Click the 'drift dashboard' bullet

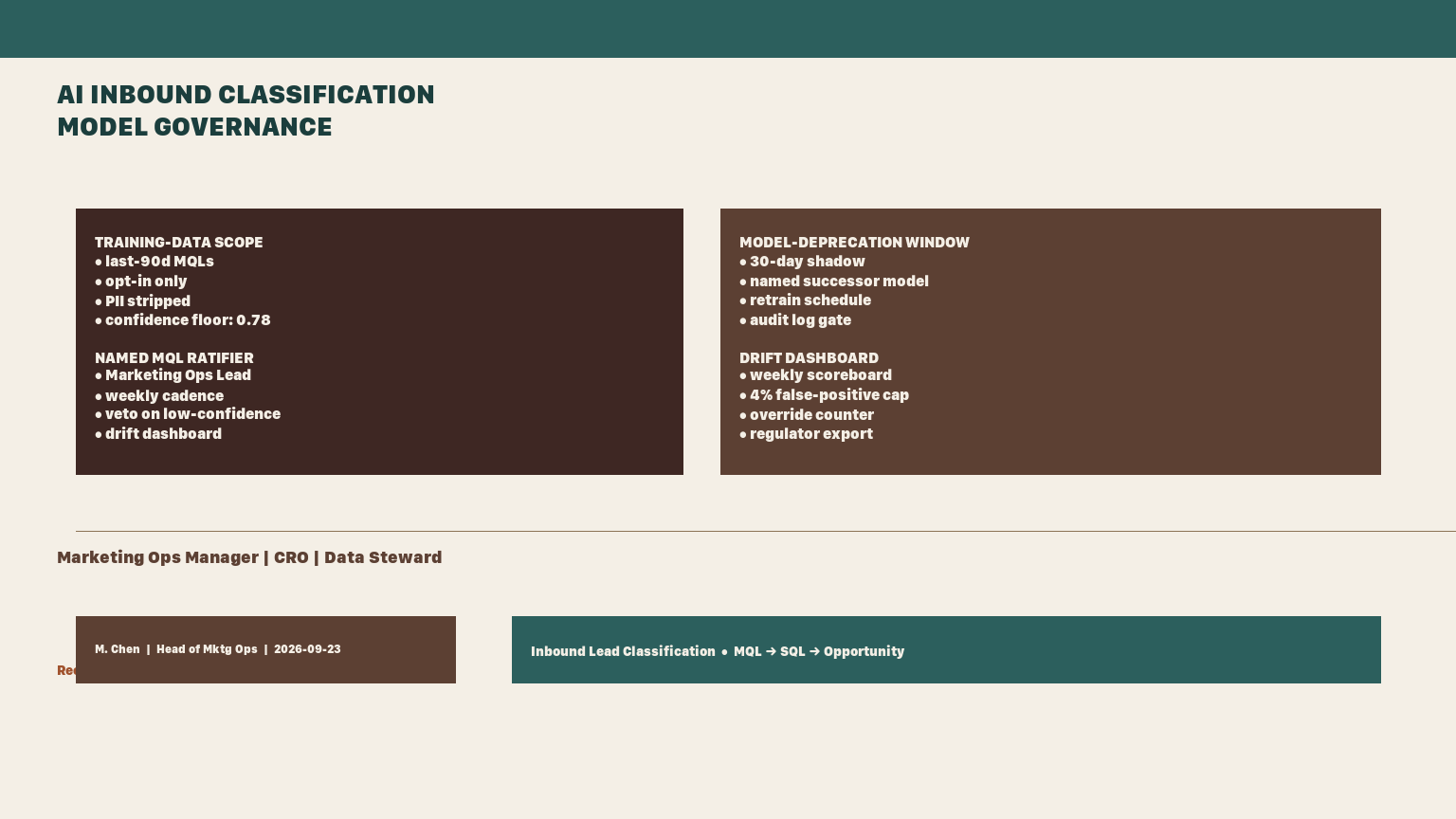[158, 434]
